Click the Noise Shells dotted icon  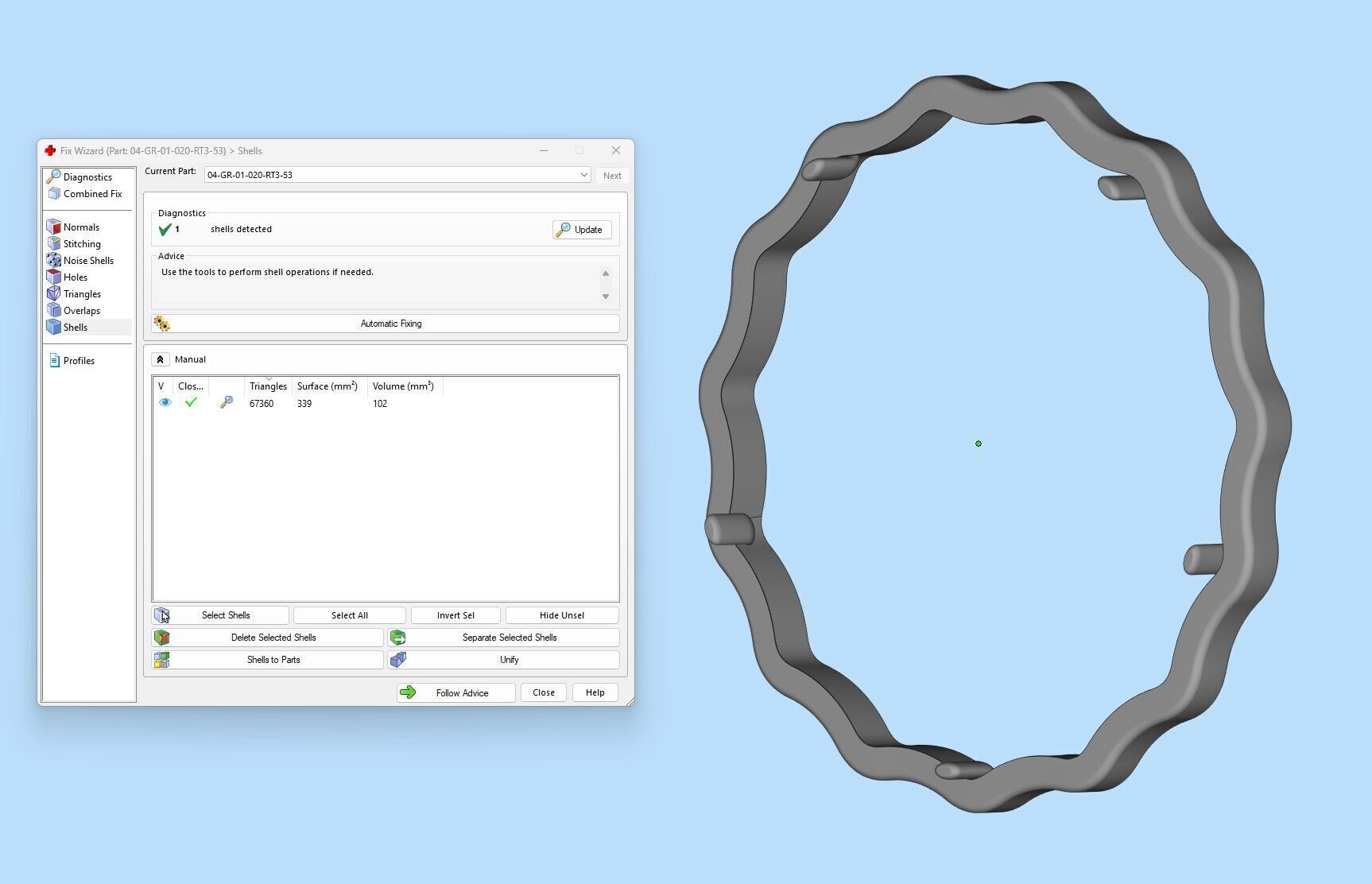[54, 261]
